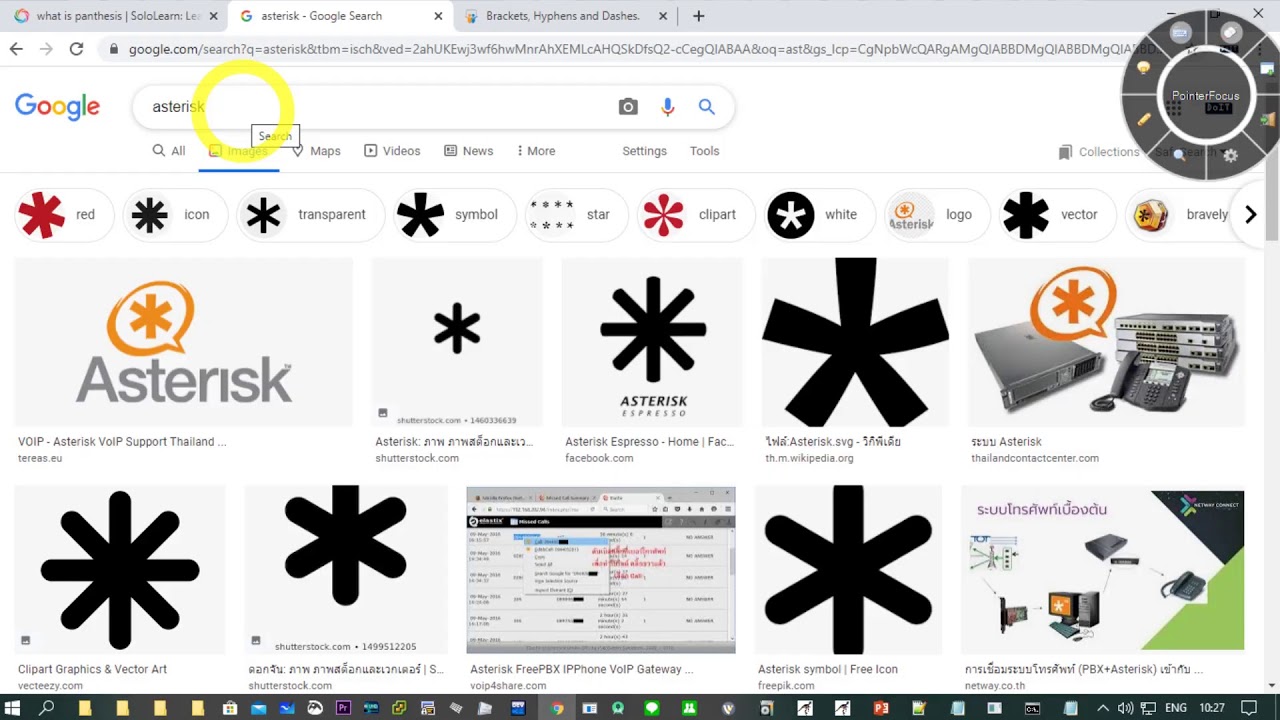Open the netway.co.th PBX diagram image

point(1103,570)
